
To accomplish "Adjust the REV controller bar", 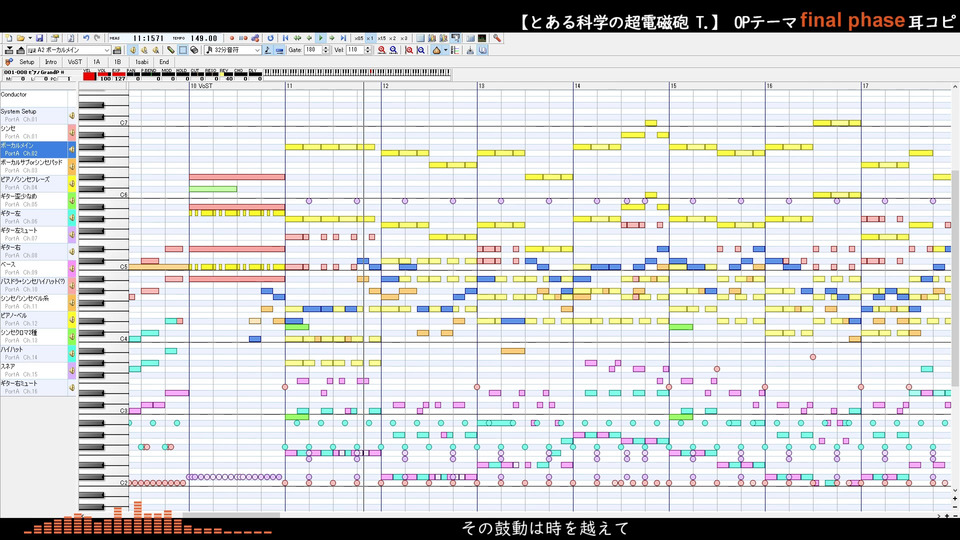I will [226, 73].
